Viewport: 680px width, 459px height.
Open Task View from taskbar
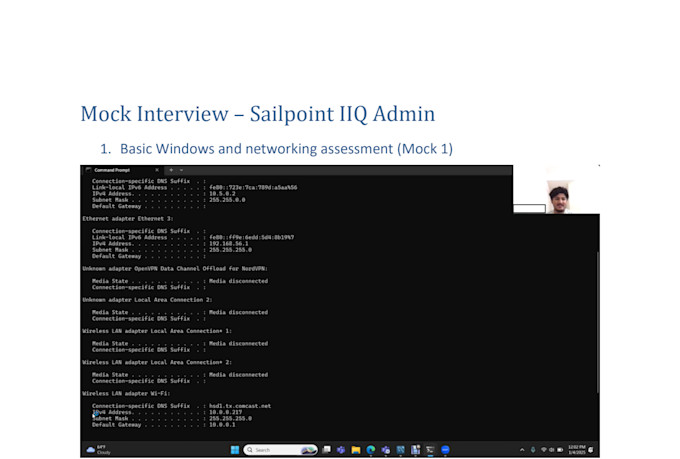tap(326, 449)
